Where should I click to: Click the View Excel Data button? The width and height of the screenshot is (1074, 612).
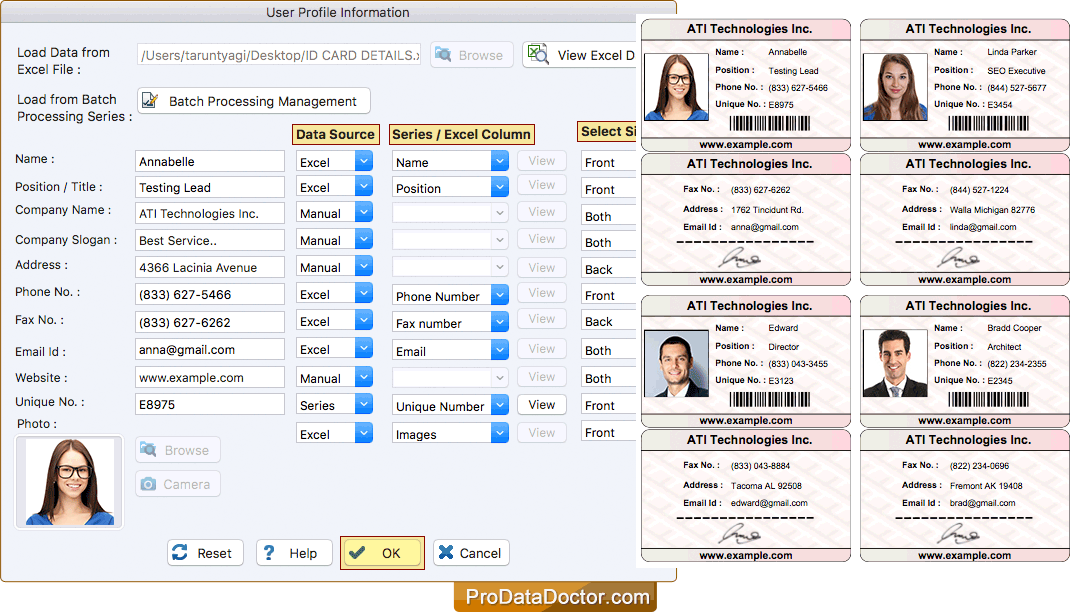pos(579,55)
